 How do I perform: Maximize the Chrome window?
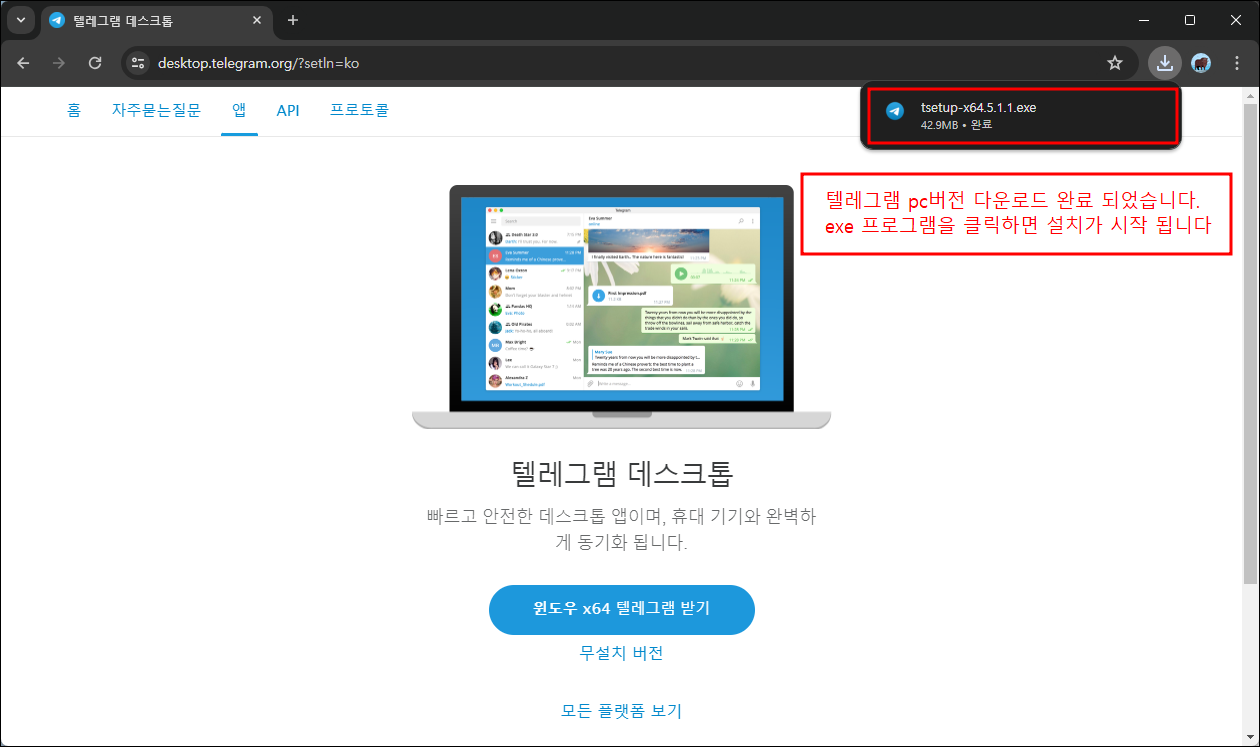pos(1189,20)
